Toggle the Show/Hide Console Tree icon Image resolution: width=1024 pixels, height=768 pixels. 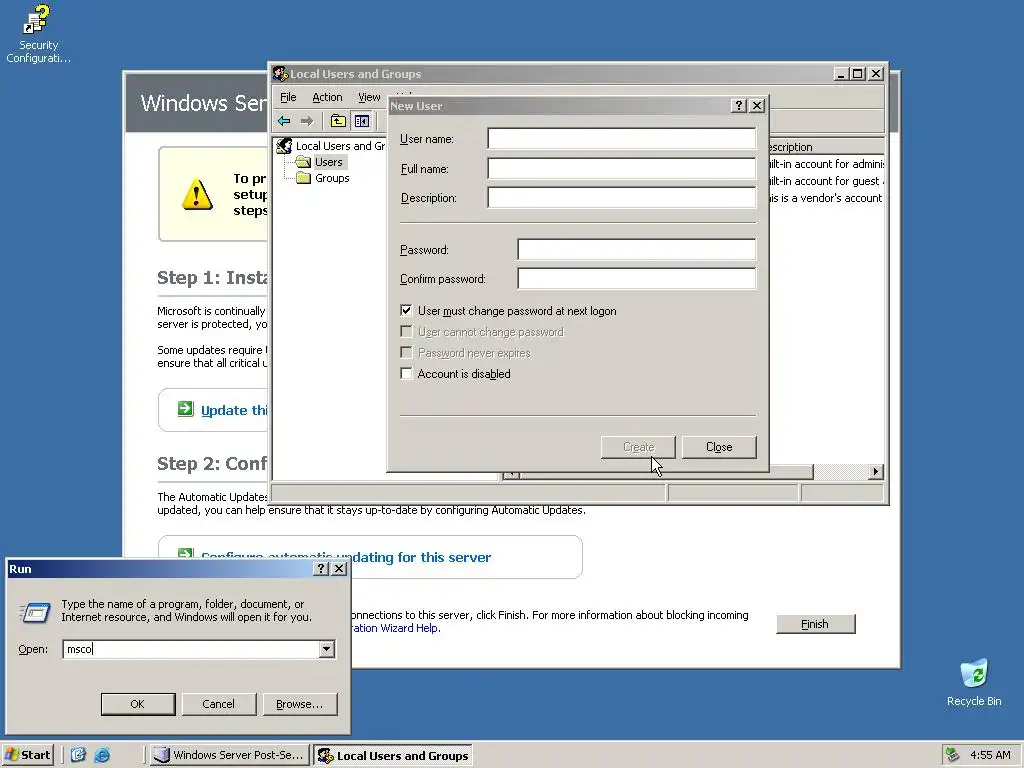362,121
